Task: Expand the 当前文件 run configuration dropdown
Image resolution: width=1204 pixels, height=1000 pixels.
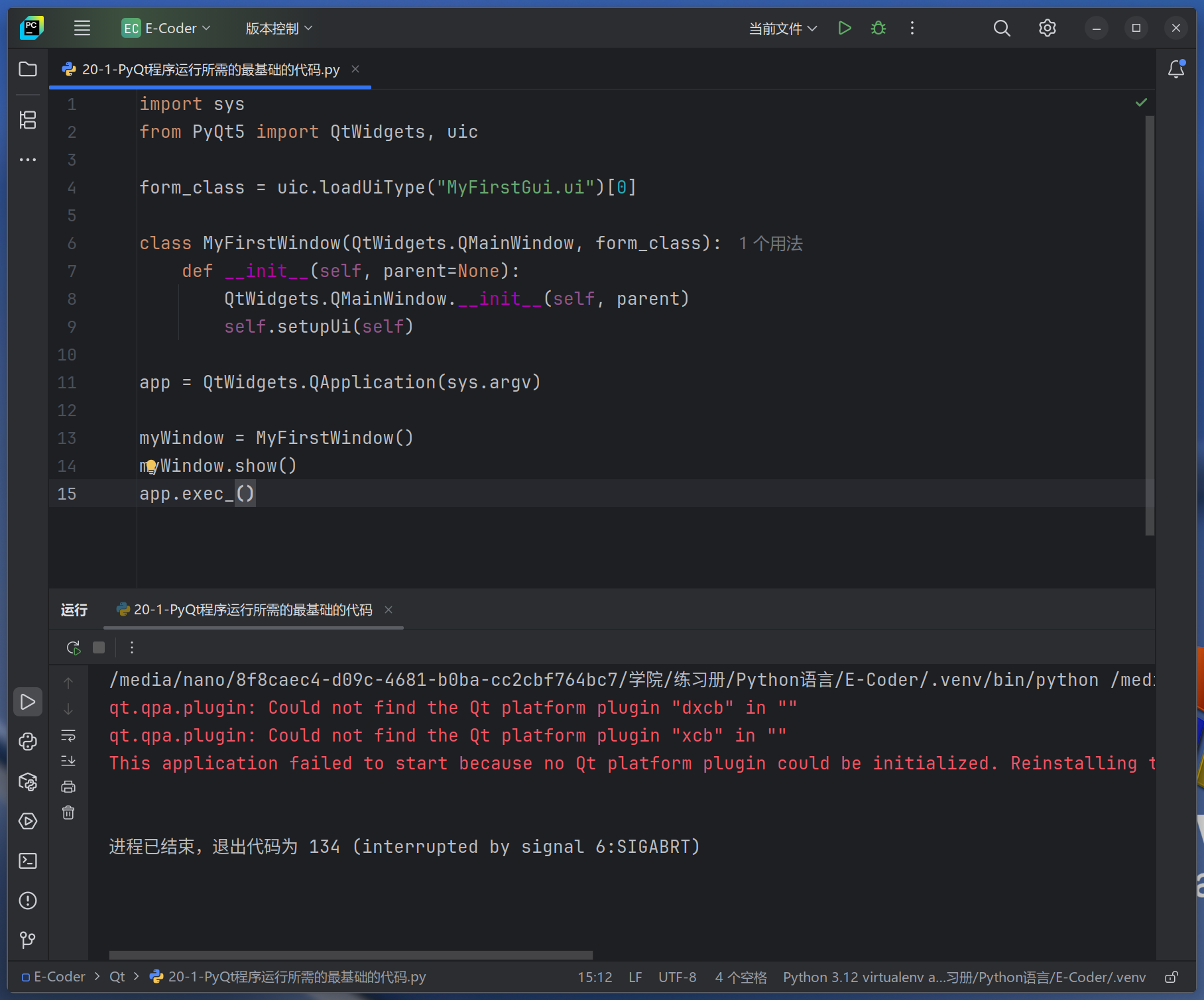Action: click(x=783, y=28)
